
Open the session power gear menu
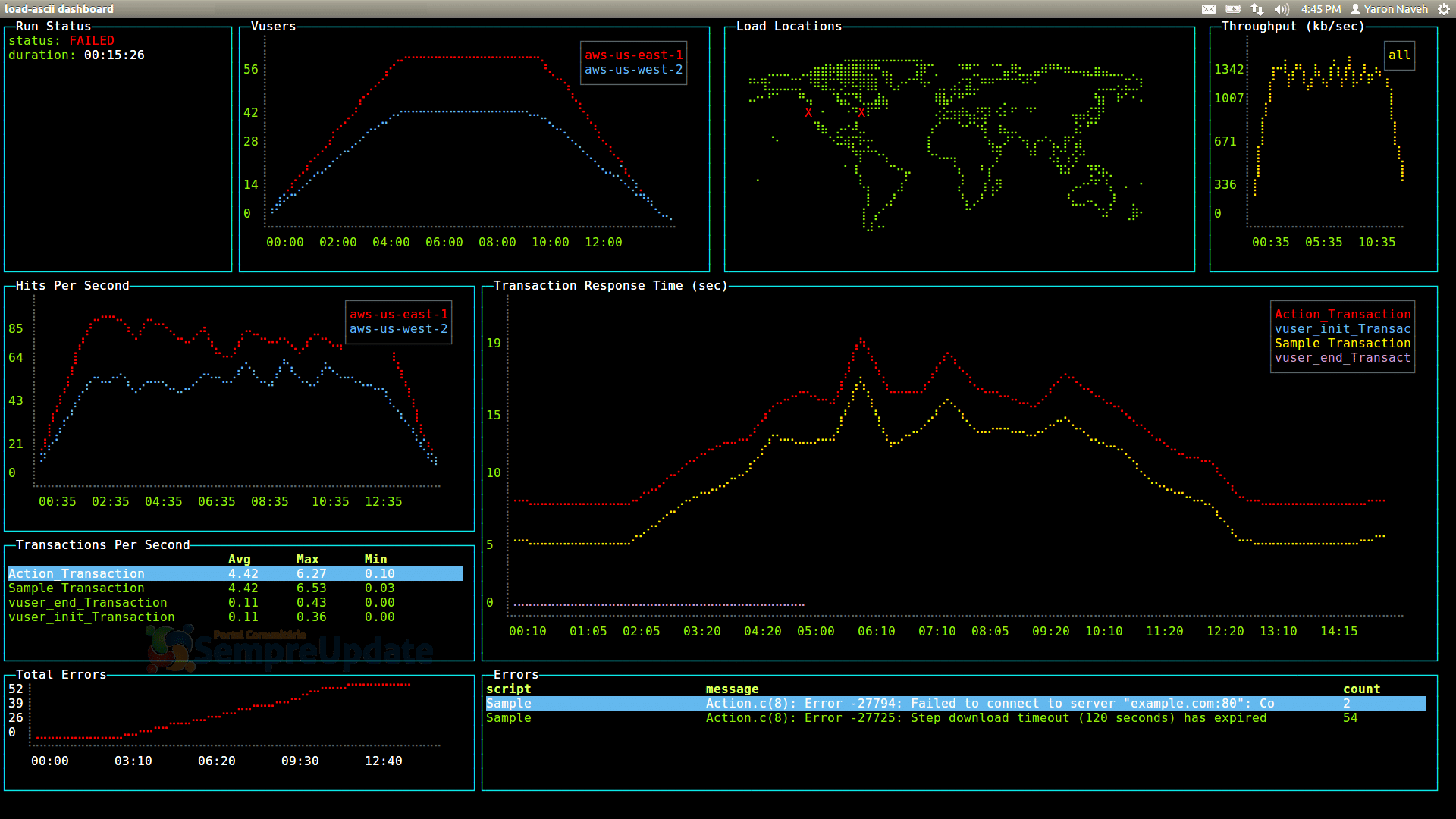click(x=1444, y=9)
